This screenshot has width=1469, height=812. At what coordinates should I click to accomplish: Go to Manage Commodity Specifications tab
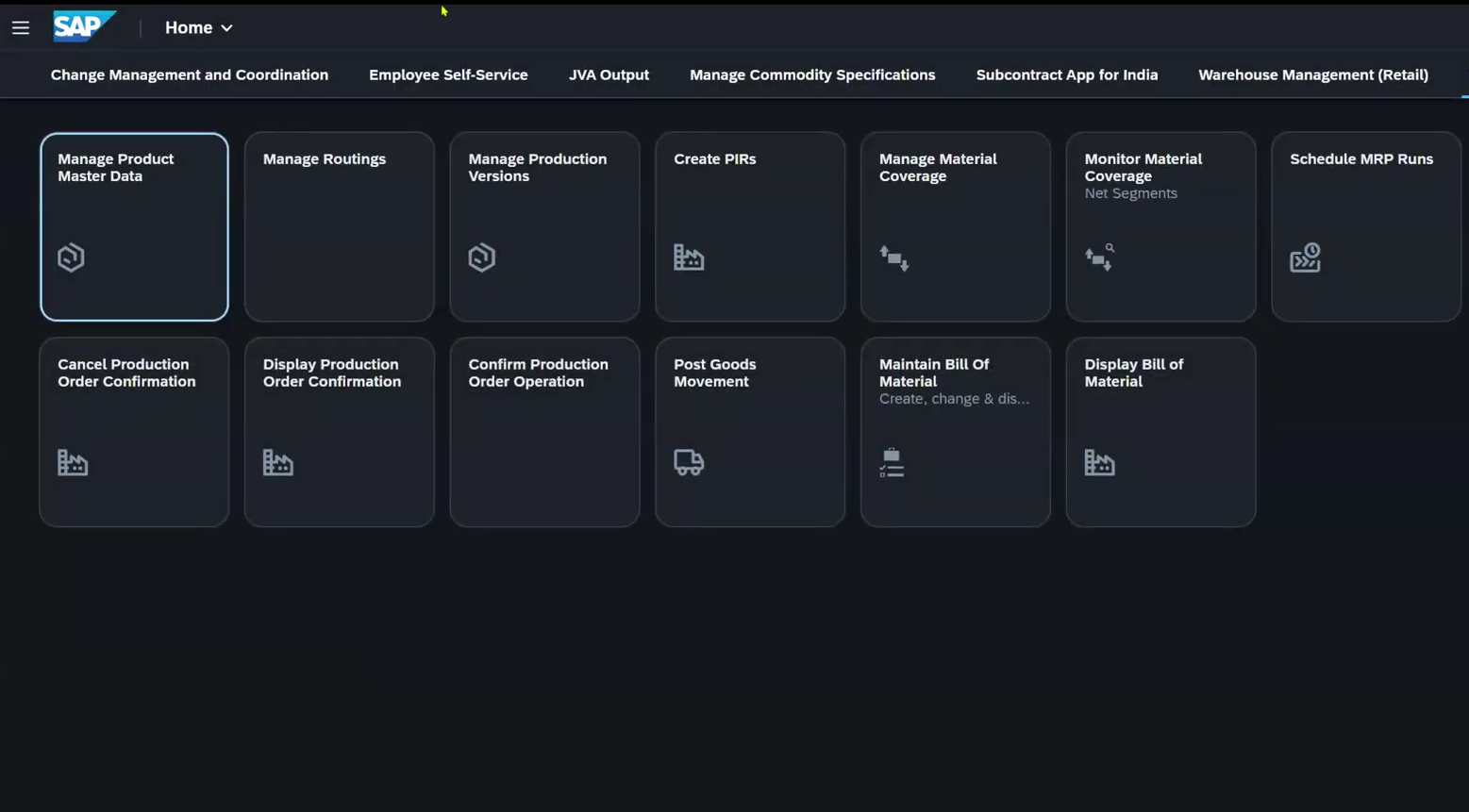[812, 75]
